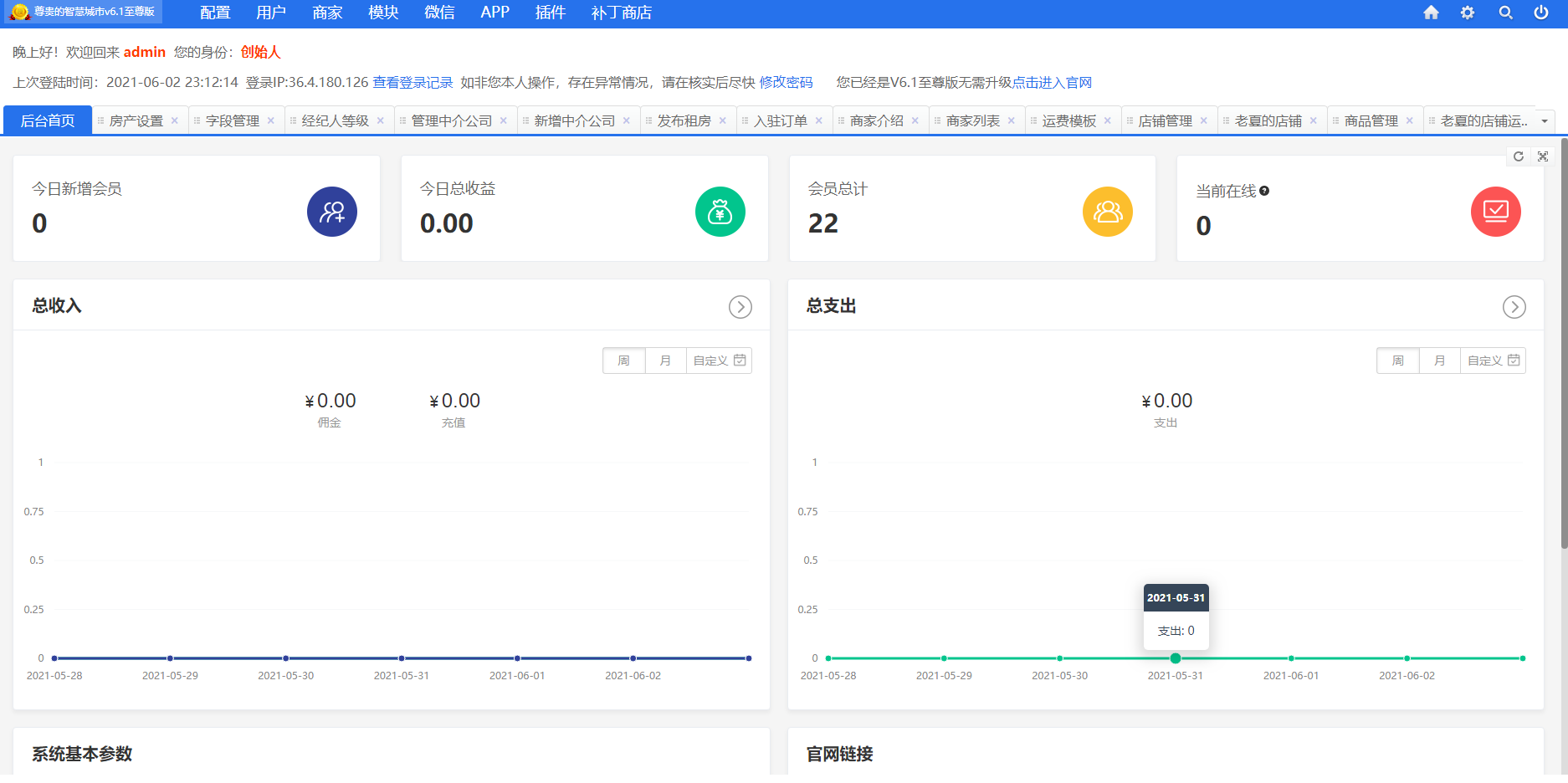This screenshot has width=1568, height=783.
Task: Click the 今日新增会员 blue users icon
Action: [x=332, y=212]
